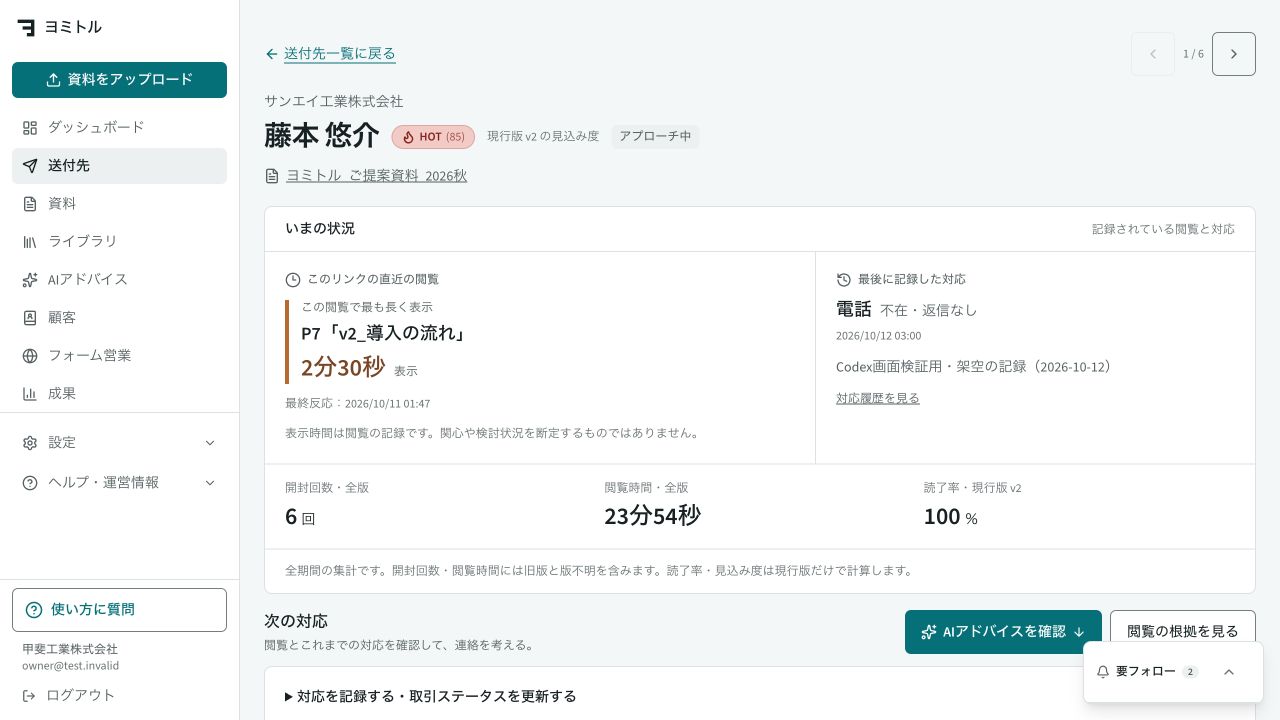This screenshot has width=1280, height=720.
Task: Click the history icon beside 最後に記録した対応
Action: 844,280
